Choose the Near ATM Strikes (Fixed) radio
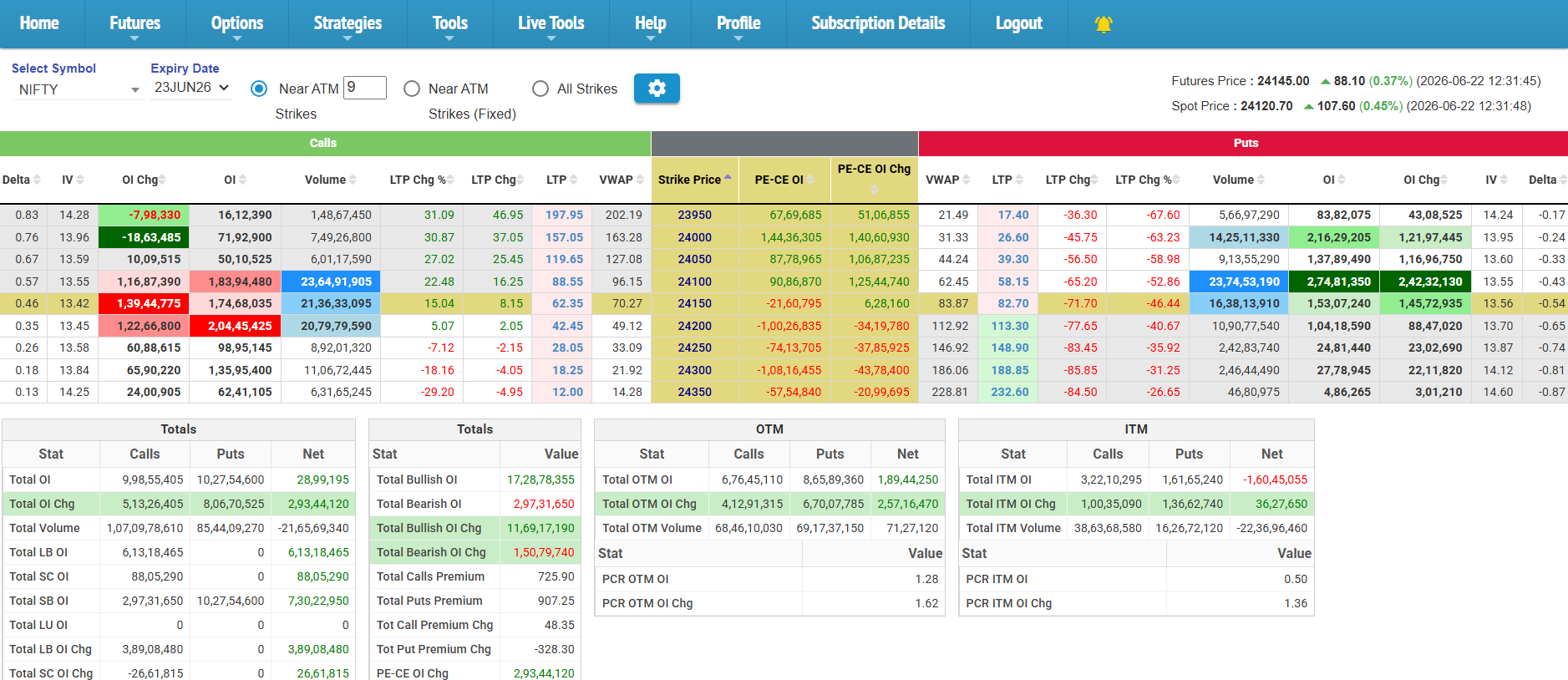 tap(412, 89)
